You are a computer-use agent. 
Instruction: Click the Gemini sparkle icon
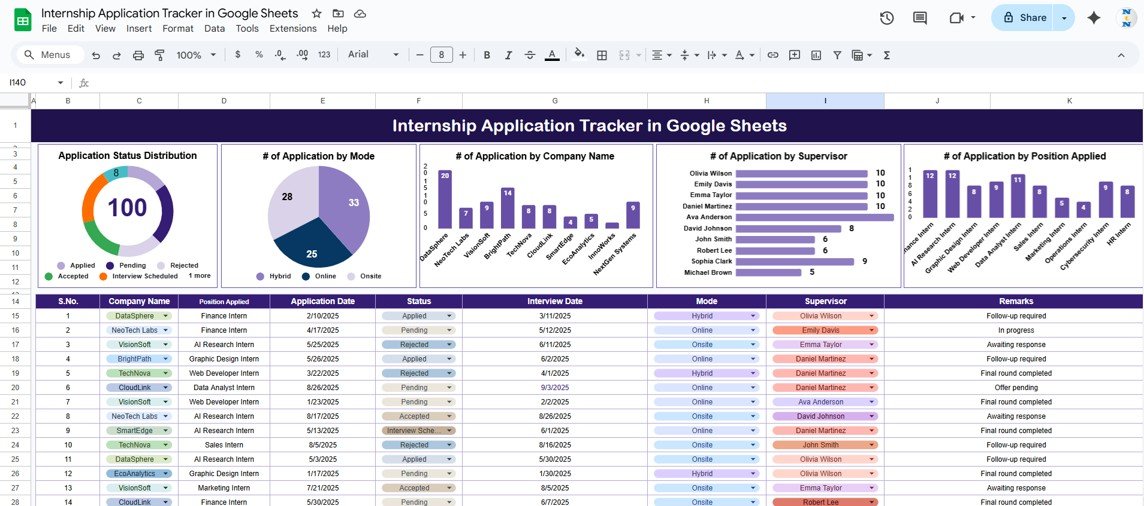[1094, 18]
